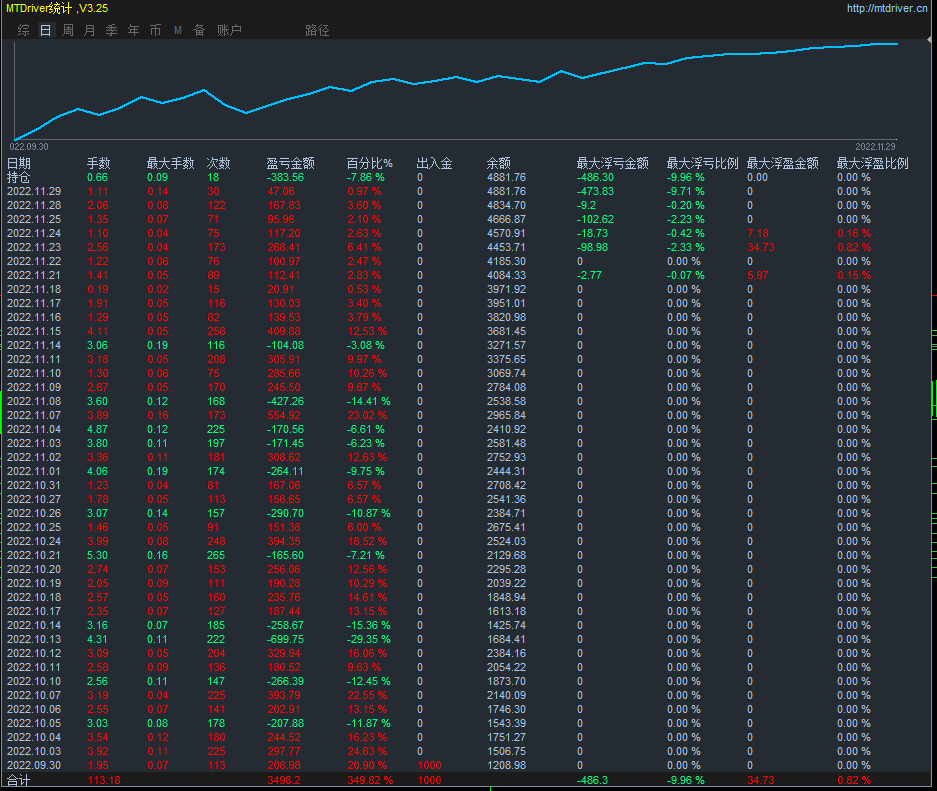
Task: Switch to the 综 summary tab
Action: 23,30
